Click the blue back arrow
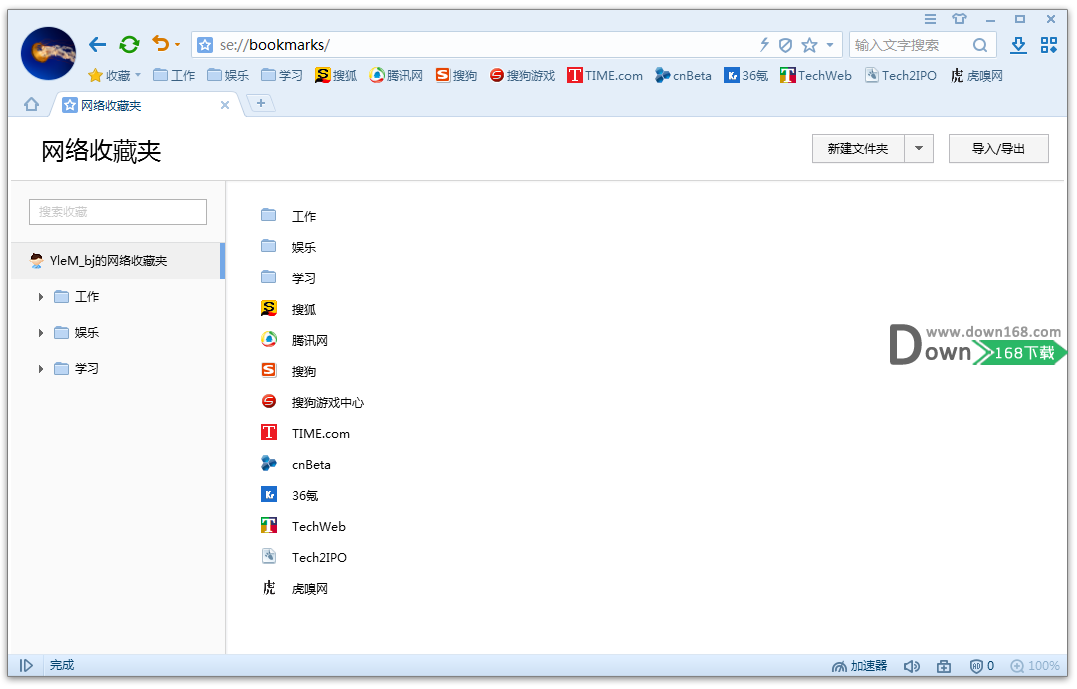 coord(98,45)
